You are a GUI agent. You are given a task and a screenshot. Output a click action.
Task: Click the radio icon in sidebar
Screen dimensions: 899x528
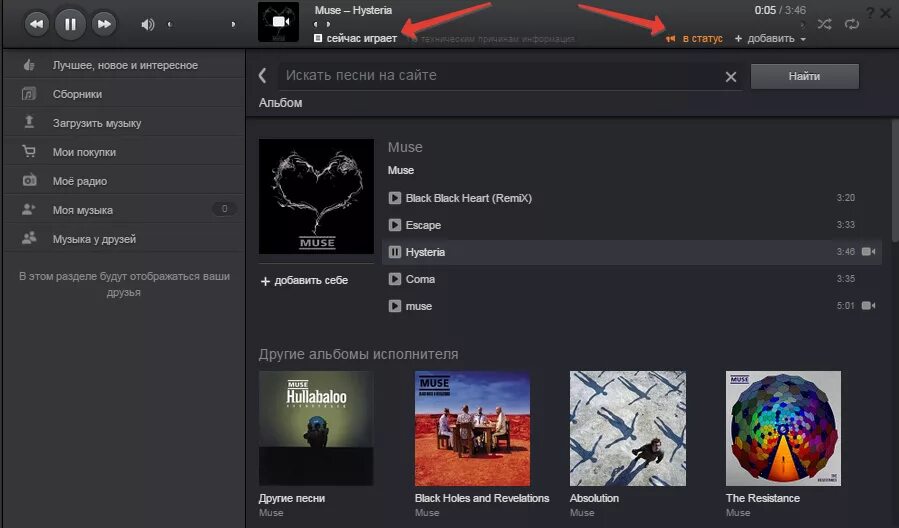(x=29, y=180)
